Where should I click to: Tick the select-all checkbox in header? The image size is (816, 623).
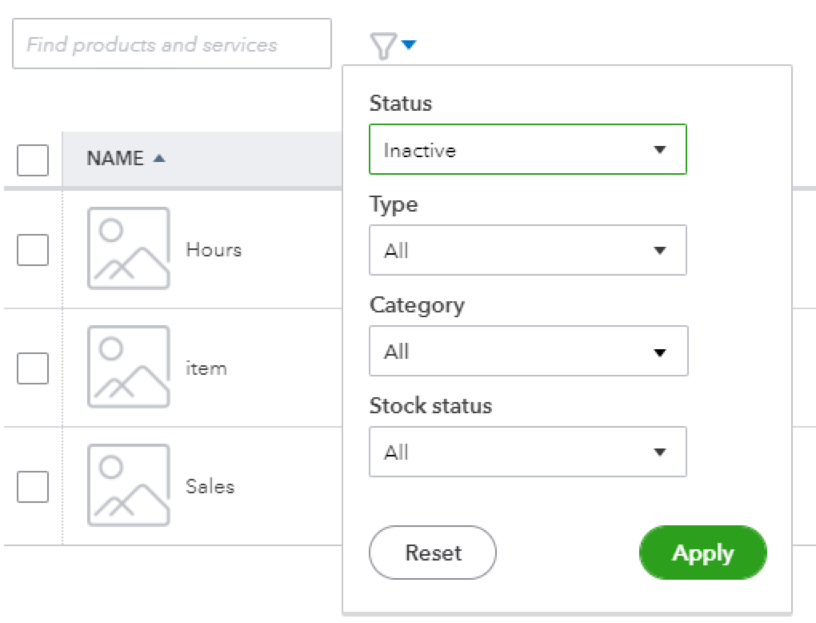pyautogui.click(x=33, y=159)
